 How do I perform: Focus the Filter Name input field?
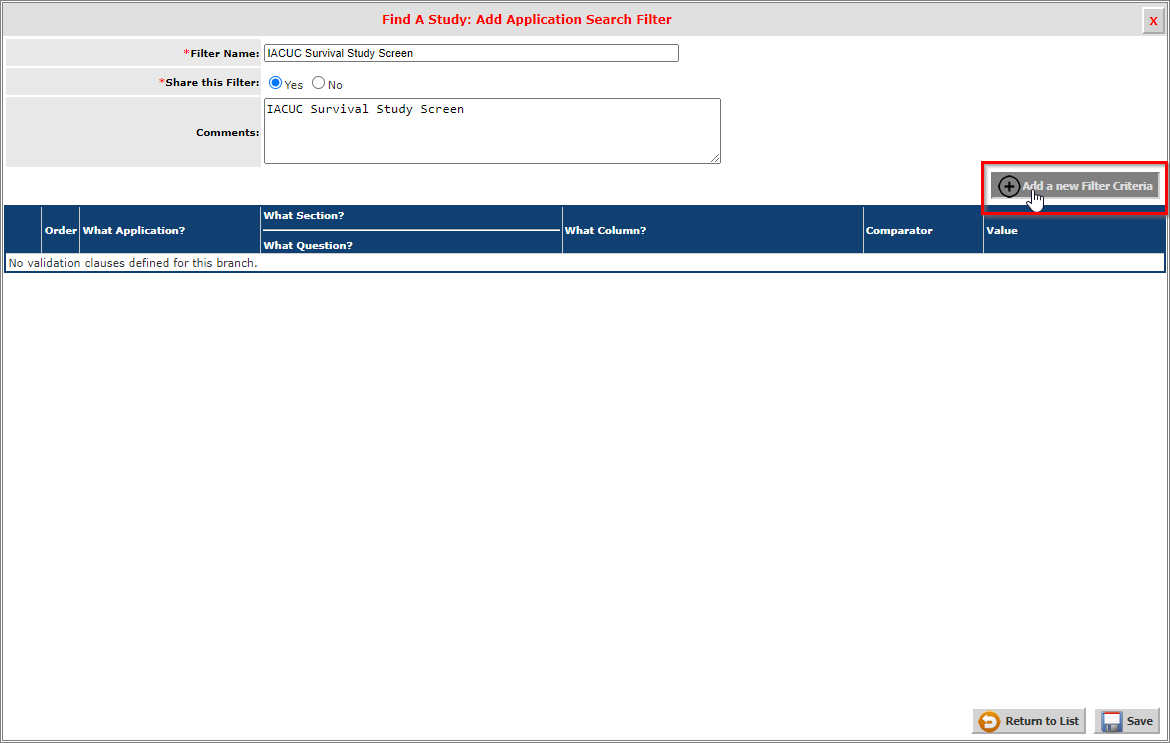tap(471, 53)
